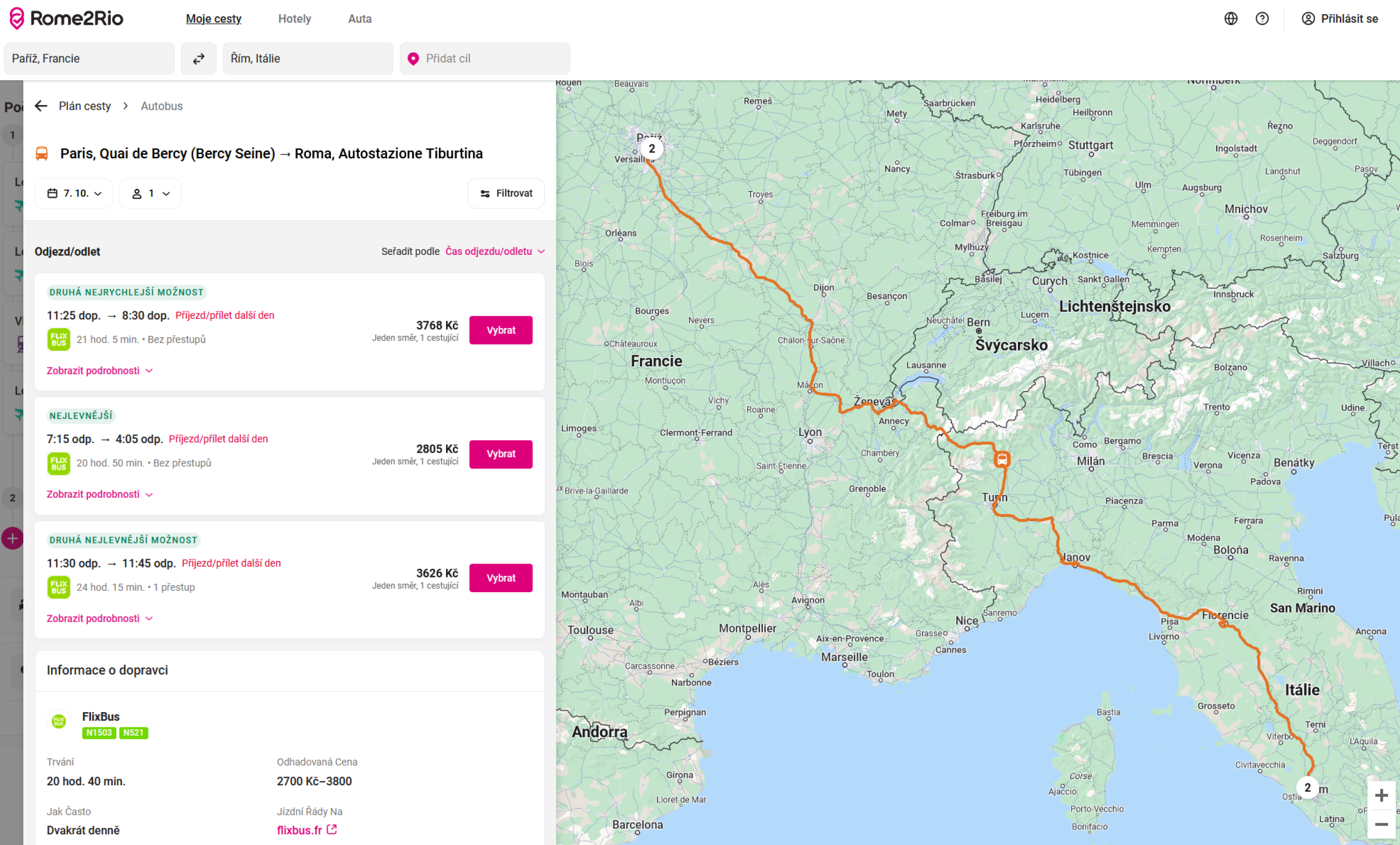This screenshot has height=845, width=1400.
Task: Open the Čas odjezdu/odletu sort dropdown
Action: click(x=494, y=252)
